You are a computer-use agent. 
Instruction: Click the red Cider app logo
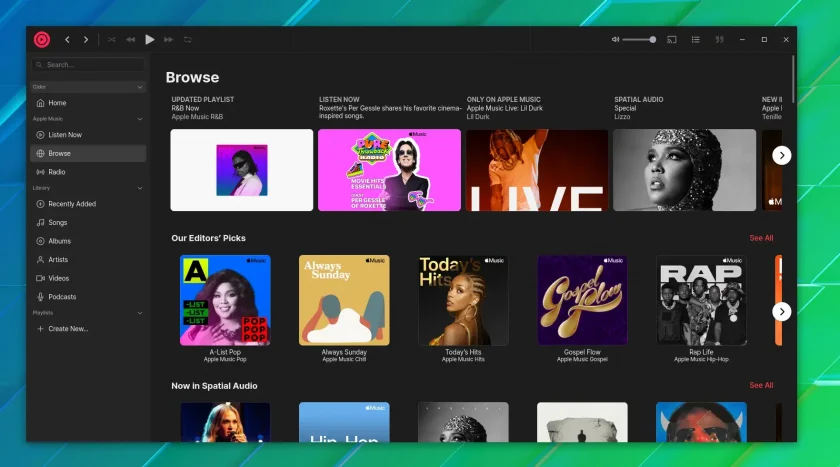point(42,40)
